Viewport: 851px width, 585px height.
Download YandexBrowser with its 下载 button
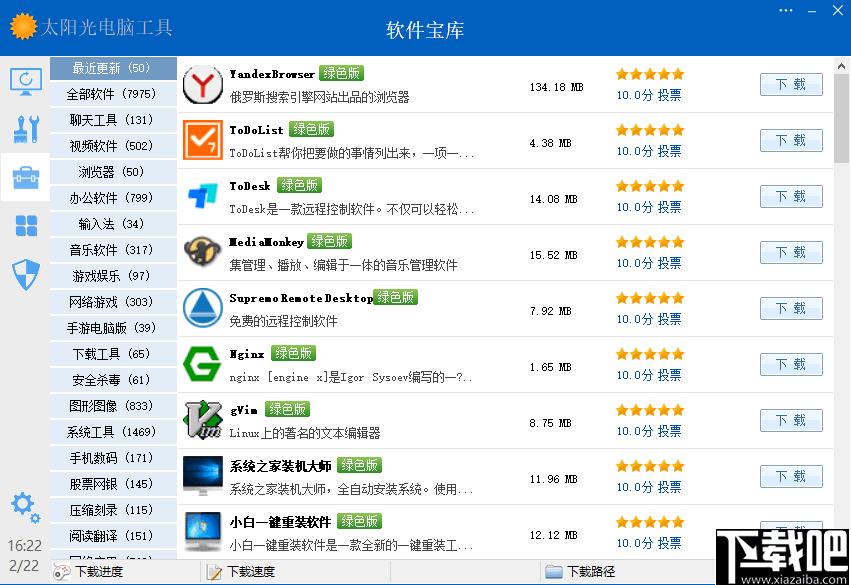tap(791, 84)
